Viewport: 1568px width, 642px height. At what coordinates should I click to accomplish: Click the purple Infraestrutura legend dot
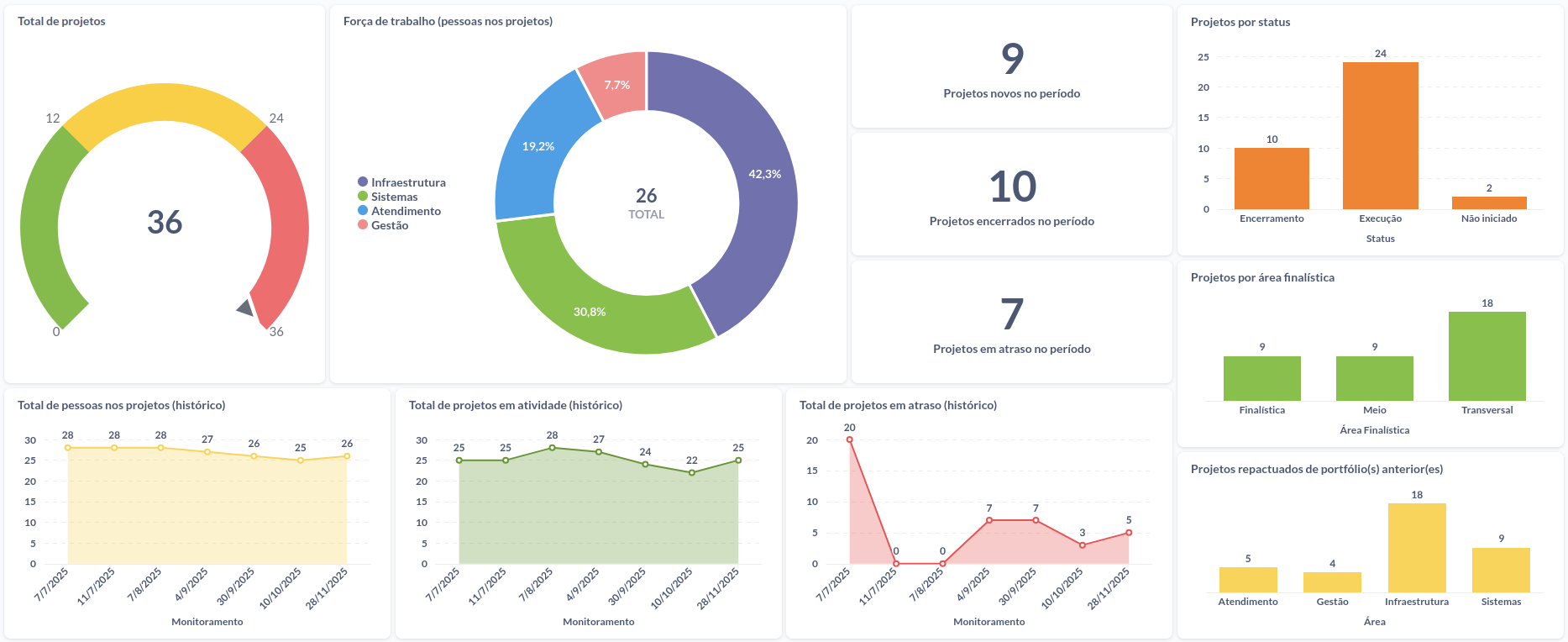(363, 182)
